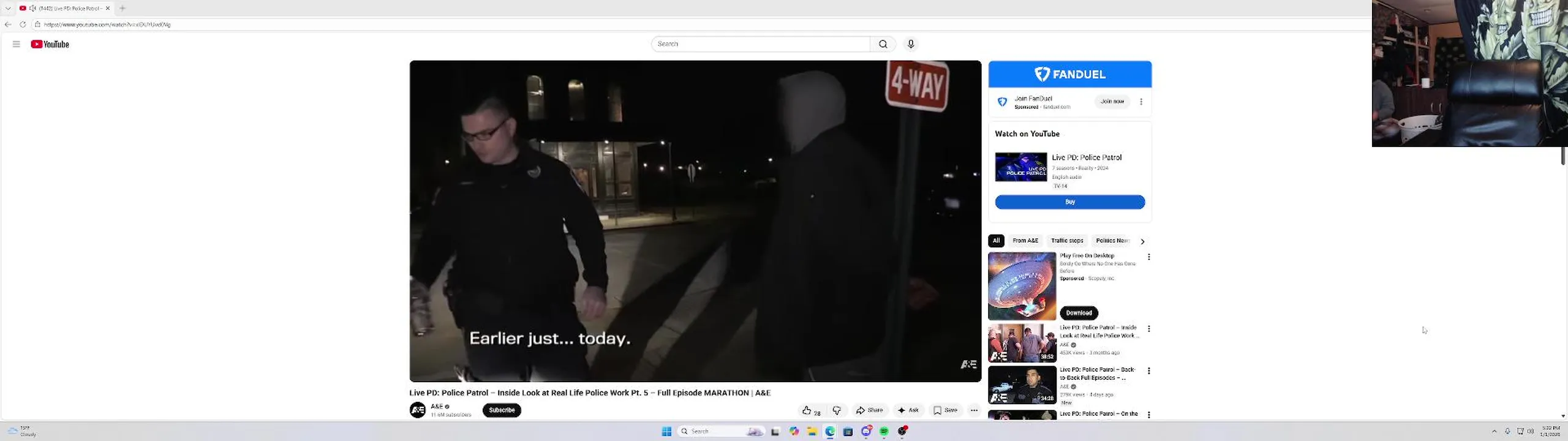This screenshot has height=441, width=1568.
Task: Select the All filter chip
Action: (996, 241)
